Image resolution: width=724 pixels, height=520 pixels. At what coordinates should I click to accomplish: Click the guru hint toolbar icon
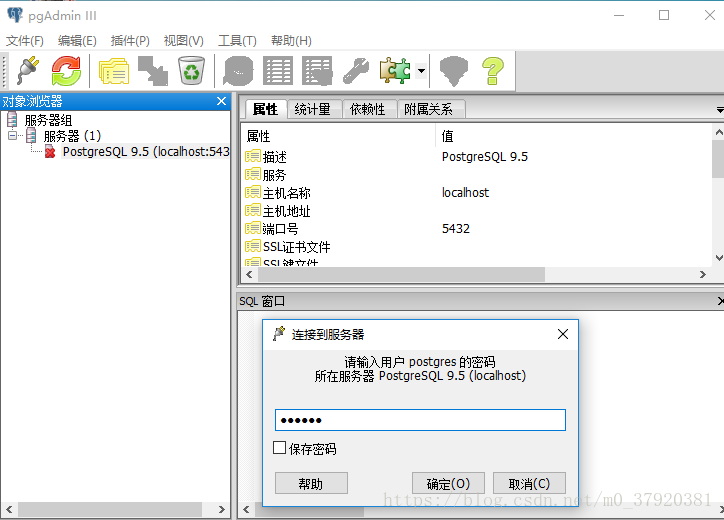point(453,71)
